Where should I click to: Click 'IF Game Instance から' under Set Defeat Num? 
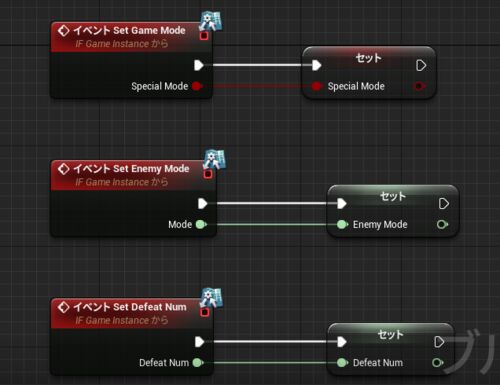pyautogui.click(x=122, y=320)
